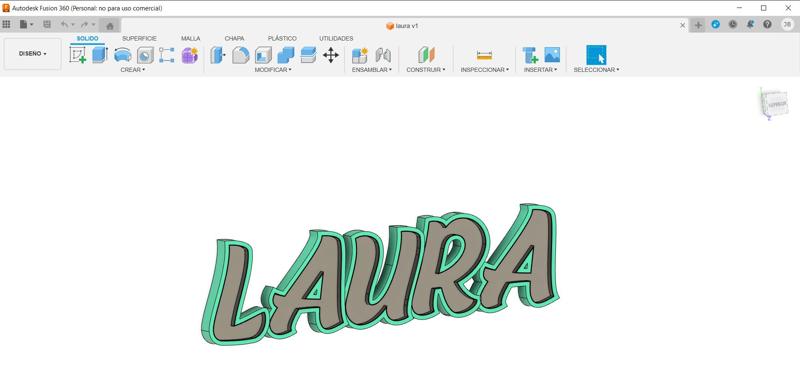The width and height of the screenshot is (800, 376).
Task: Open the File menu icon
Action: [26, 24]
